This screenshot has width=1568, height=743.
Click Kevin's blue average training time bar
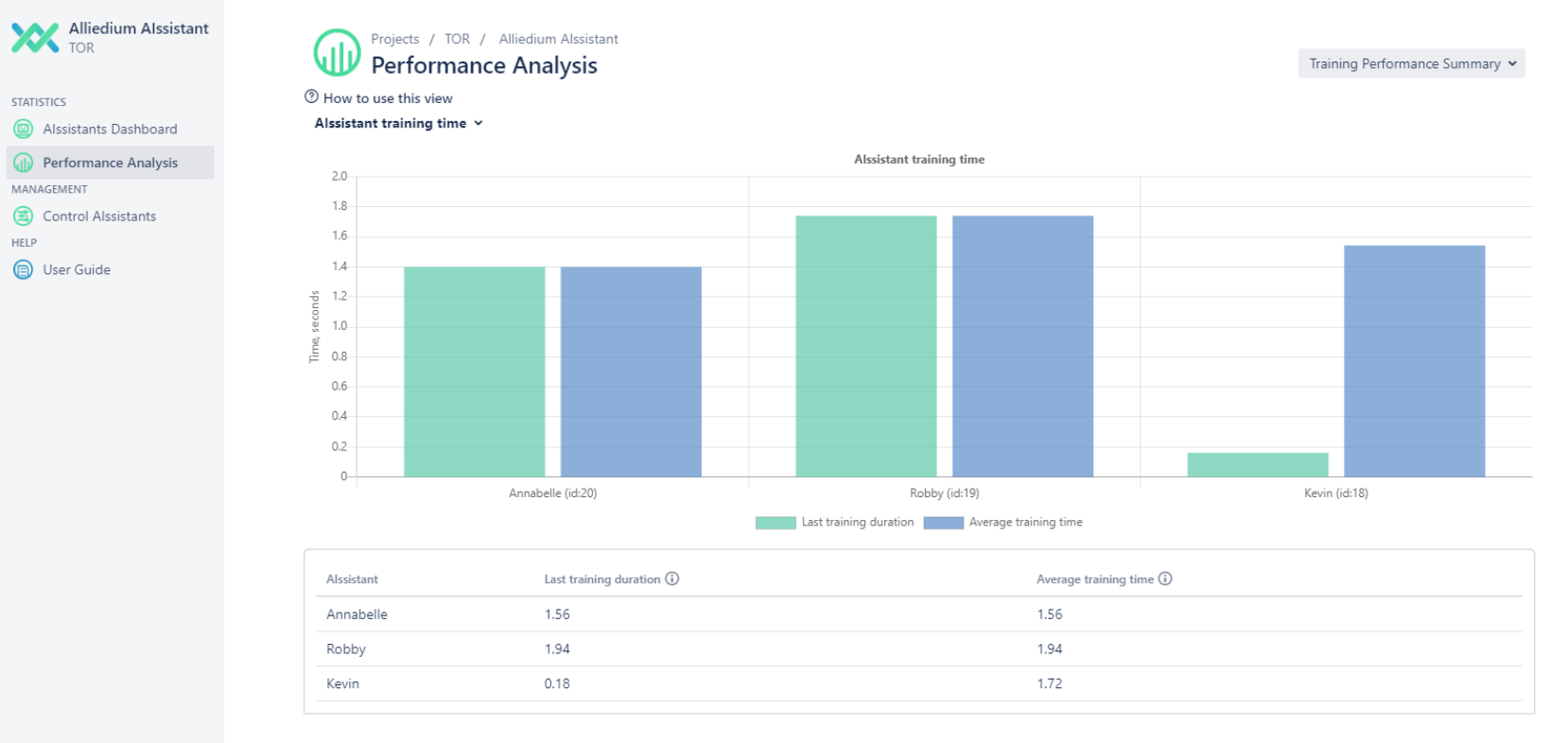(x=1414, y=361)
